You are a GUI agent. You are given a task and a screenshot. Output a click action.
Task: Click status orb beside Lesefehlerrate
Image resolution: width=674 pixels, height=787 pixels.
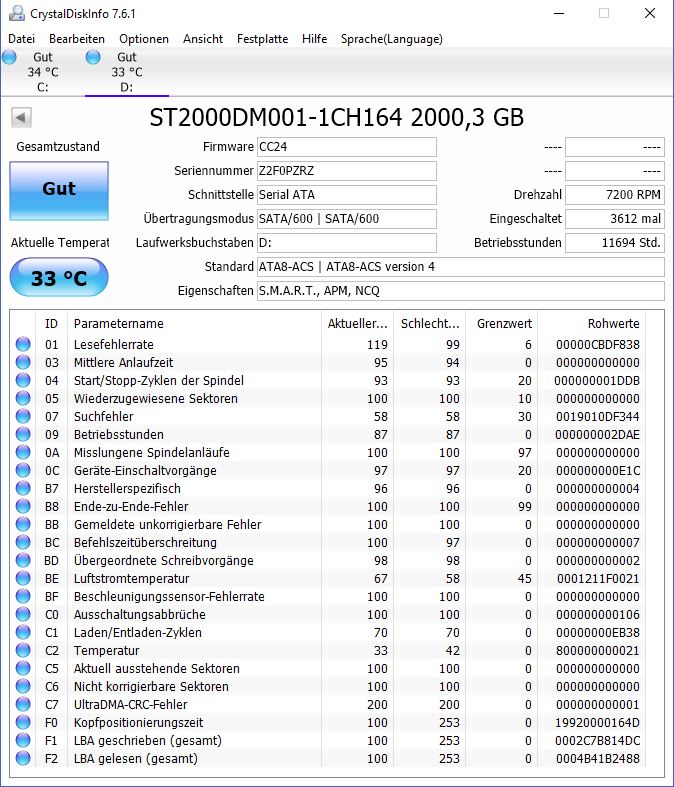pyautogui.click(x=23, y=344)
